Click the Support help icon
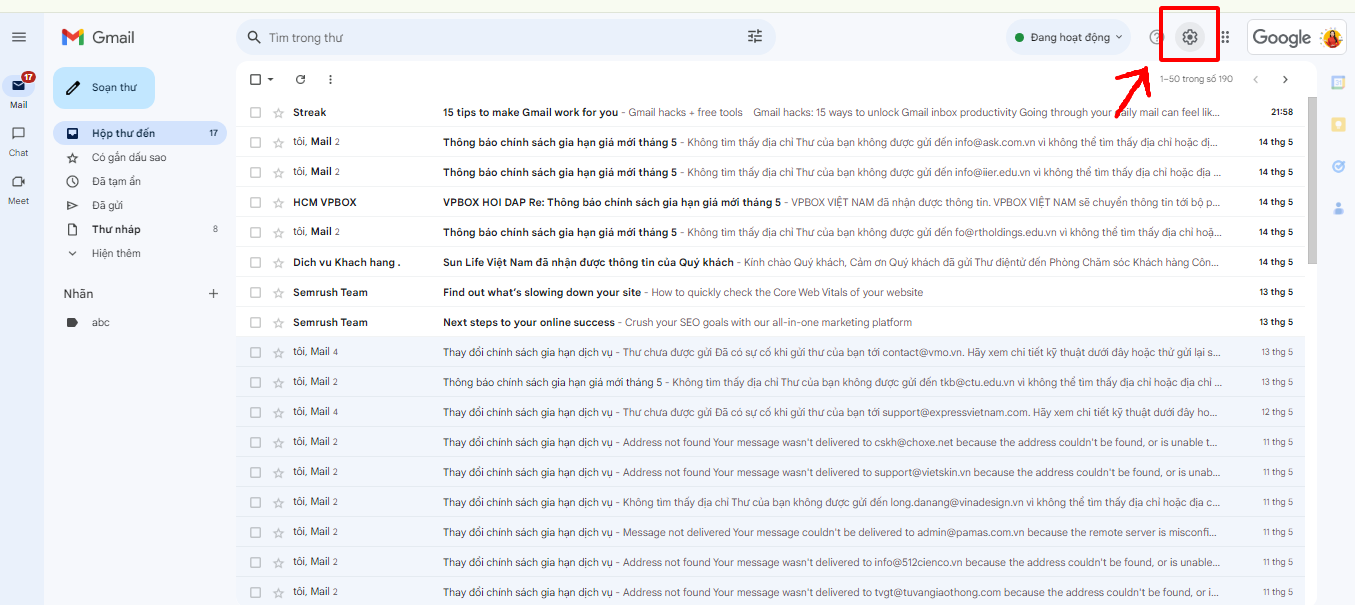The image size is (1355, 605). (x=1156, y=37)
